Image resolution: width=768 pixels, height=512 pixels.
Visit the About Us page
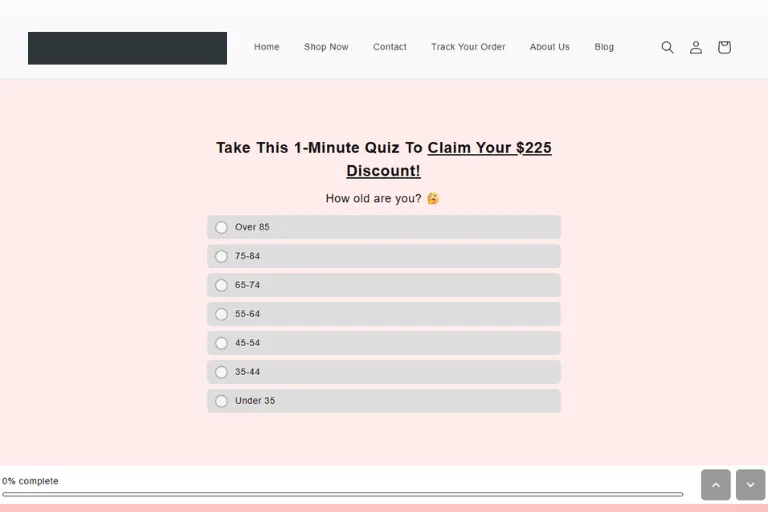(x=550, y=47)
